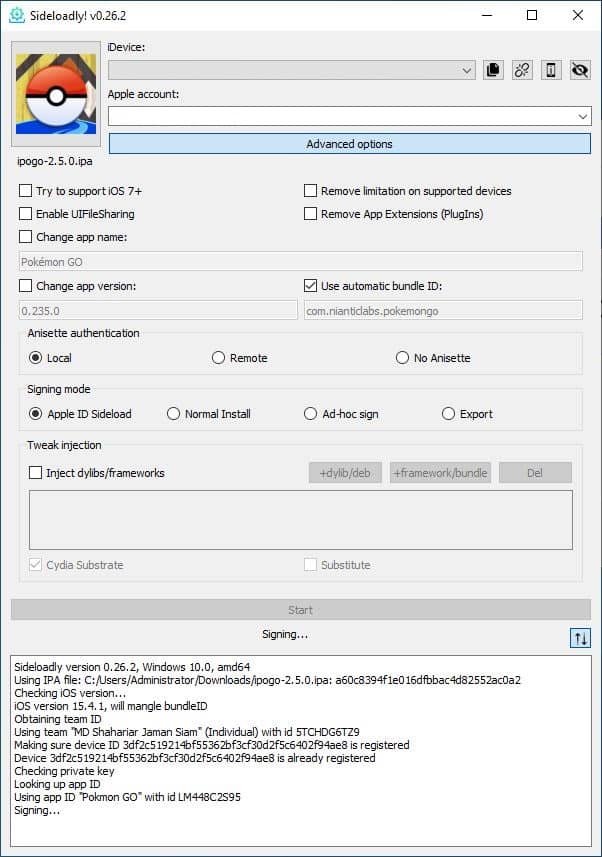Click the ipogo-2.5.0.ipa filename label

[x=55, y=161]
